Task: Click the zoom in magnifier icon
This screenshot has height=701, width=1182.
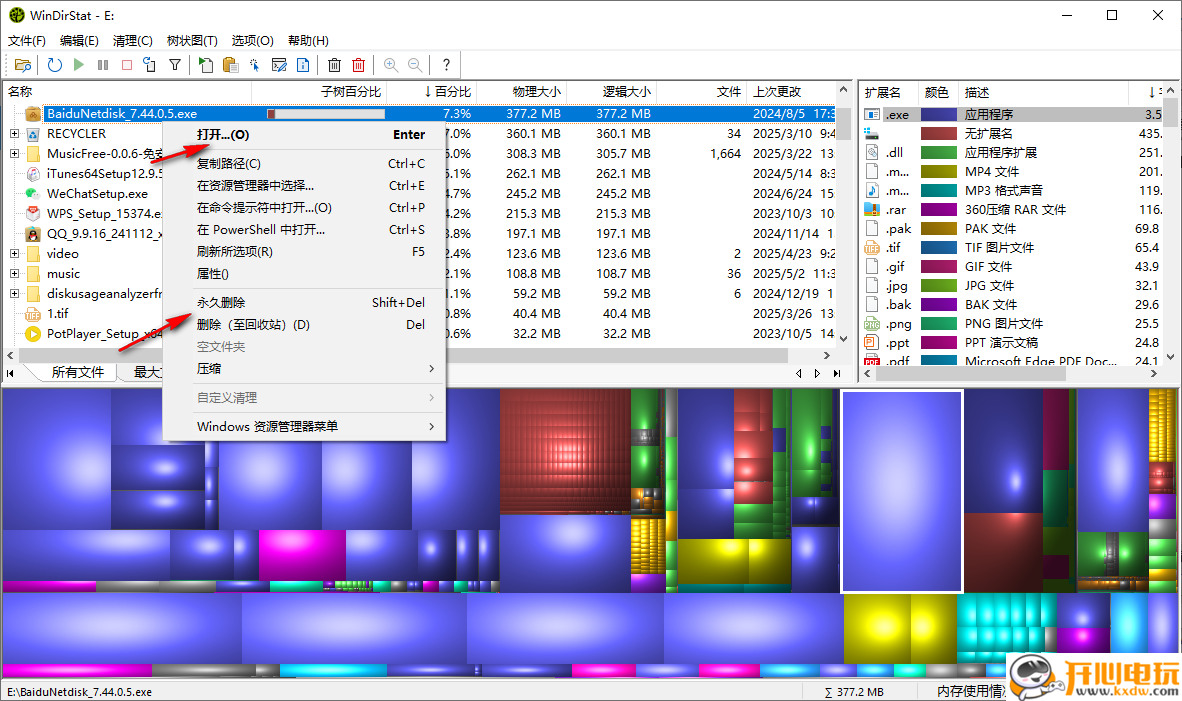Action: pos(391,64)
